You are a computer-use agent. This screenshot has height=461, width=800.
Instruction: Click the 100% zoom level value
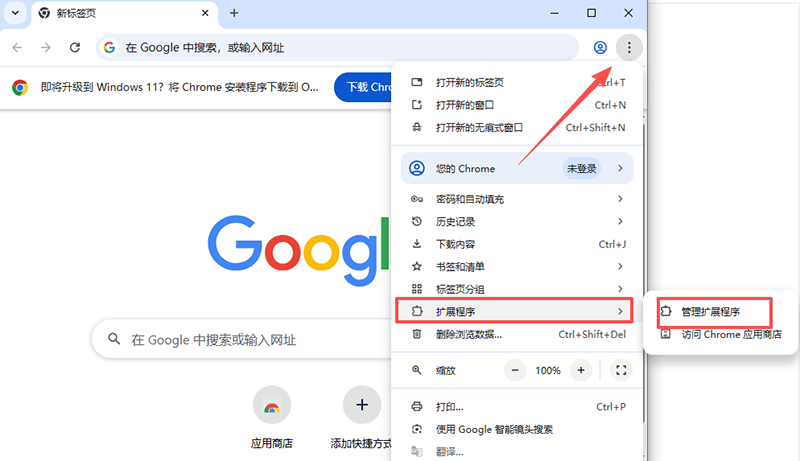tap(547, 371)
